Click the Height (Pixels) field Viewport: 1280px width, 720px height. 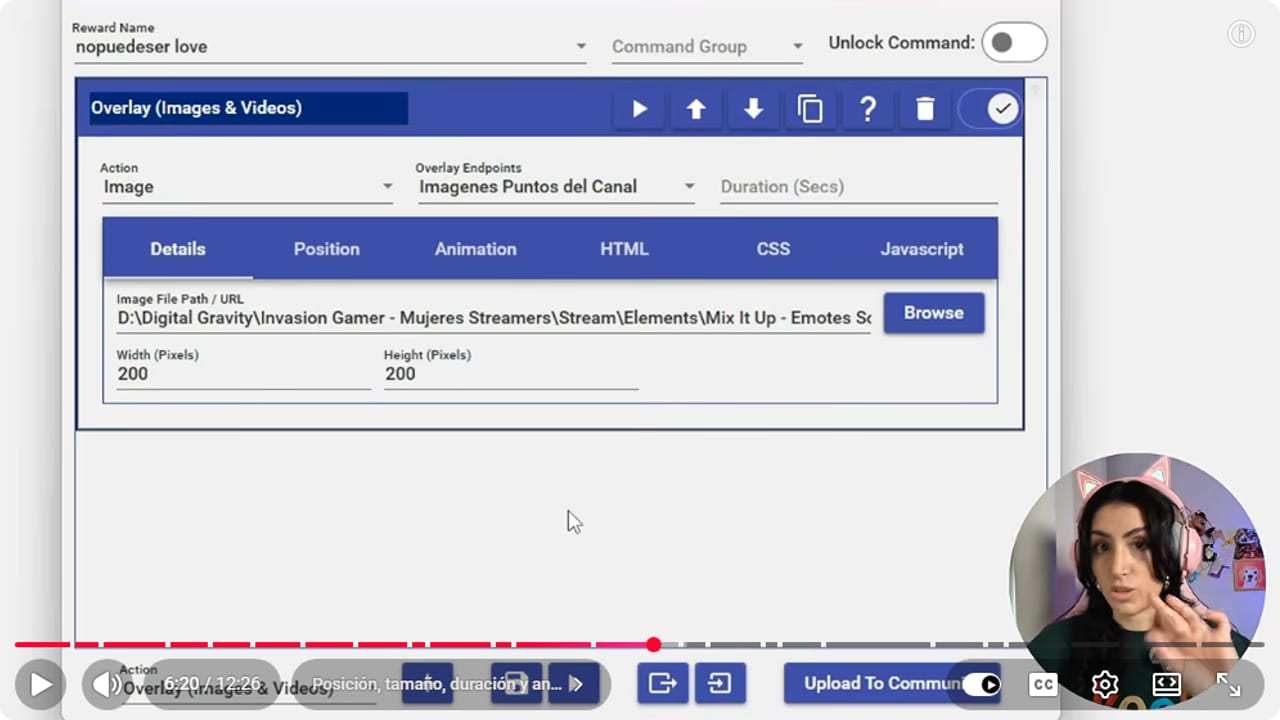[x=511, y=374]
